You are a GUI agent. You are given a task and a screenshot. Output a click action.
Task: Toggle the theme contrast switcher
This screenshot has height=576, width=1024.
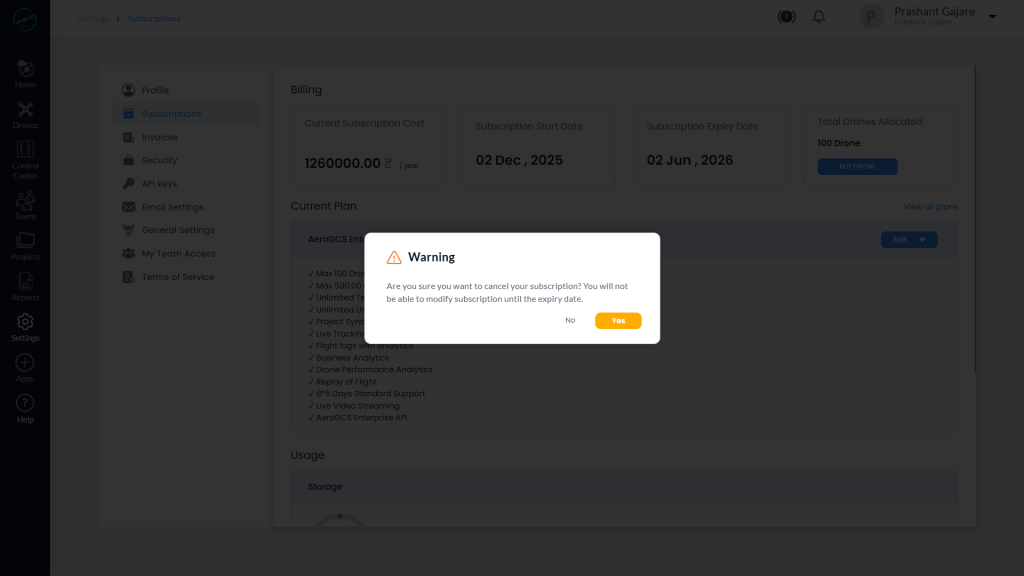coord(786,16)
